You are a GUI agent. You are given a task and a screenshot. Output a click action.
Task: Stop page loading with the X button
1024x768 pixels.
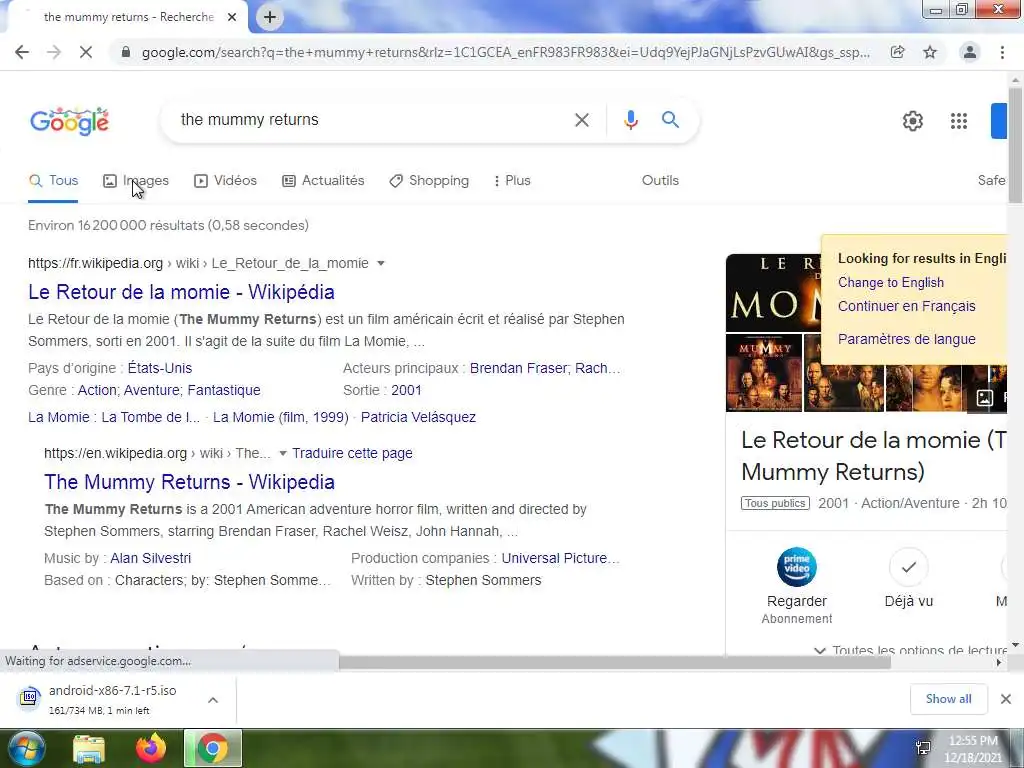(86, 52)
